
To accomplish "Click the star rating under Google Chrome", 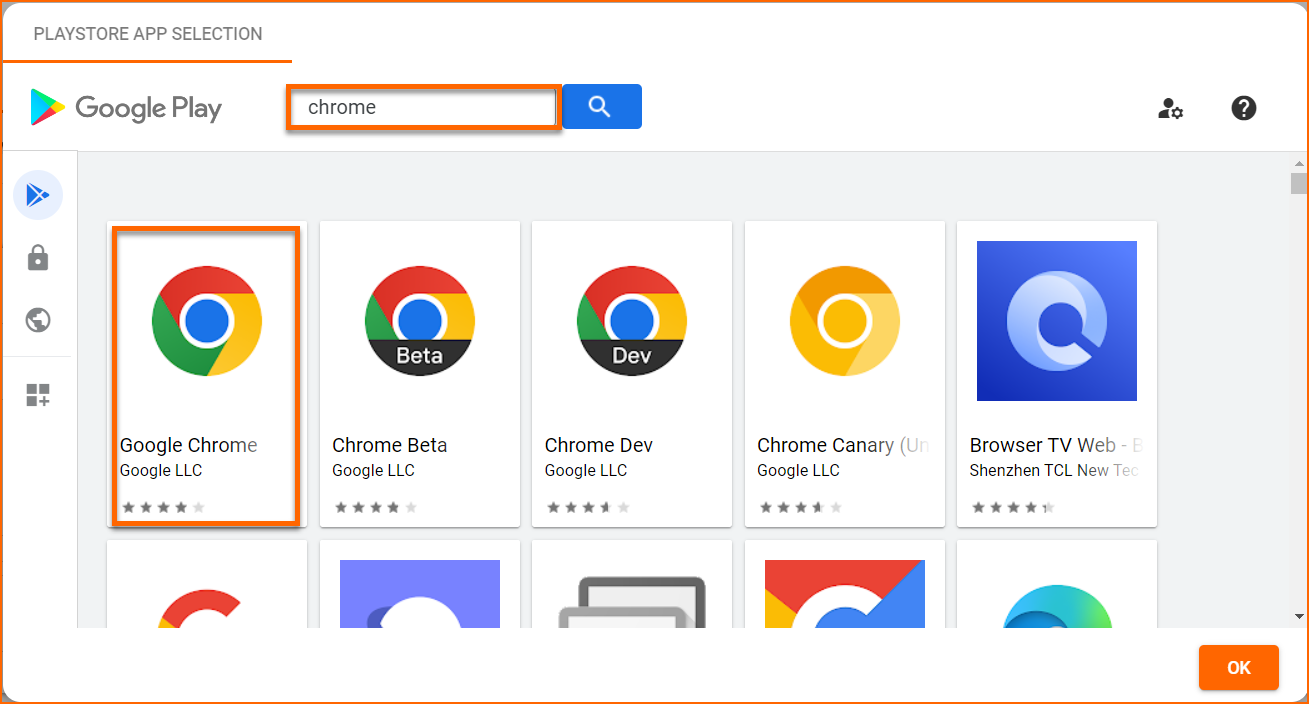I will tap(163, 508).
